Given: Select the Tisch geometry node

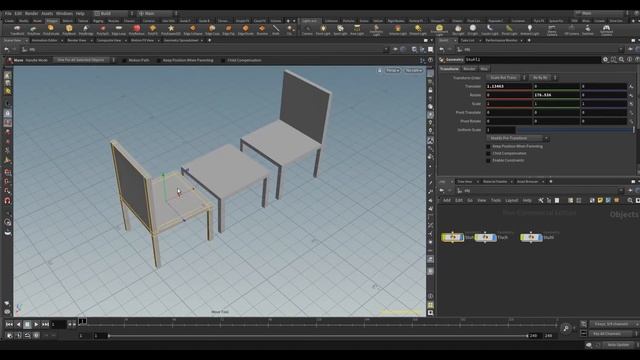Looking at the screenshot, I should pyautogui.click(x=485, y=237).
